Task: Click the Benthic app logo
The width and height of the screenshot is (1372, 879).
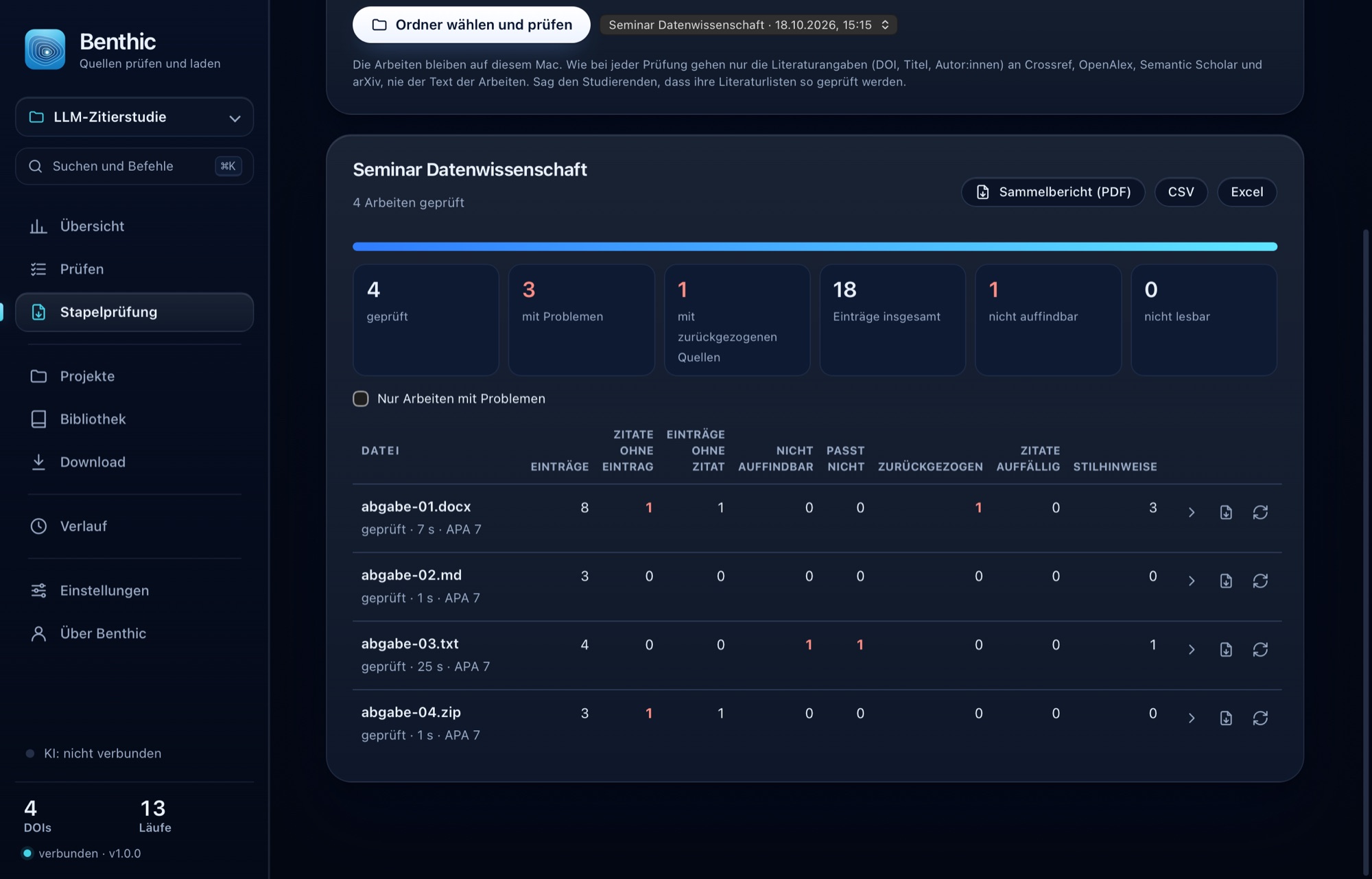Action: point(45,49)
